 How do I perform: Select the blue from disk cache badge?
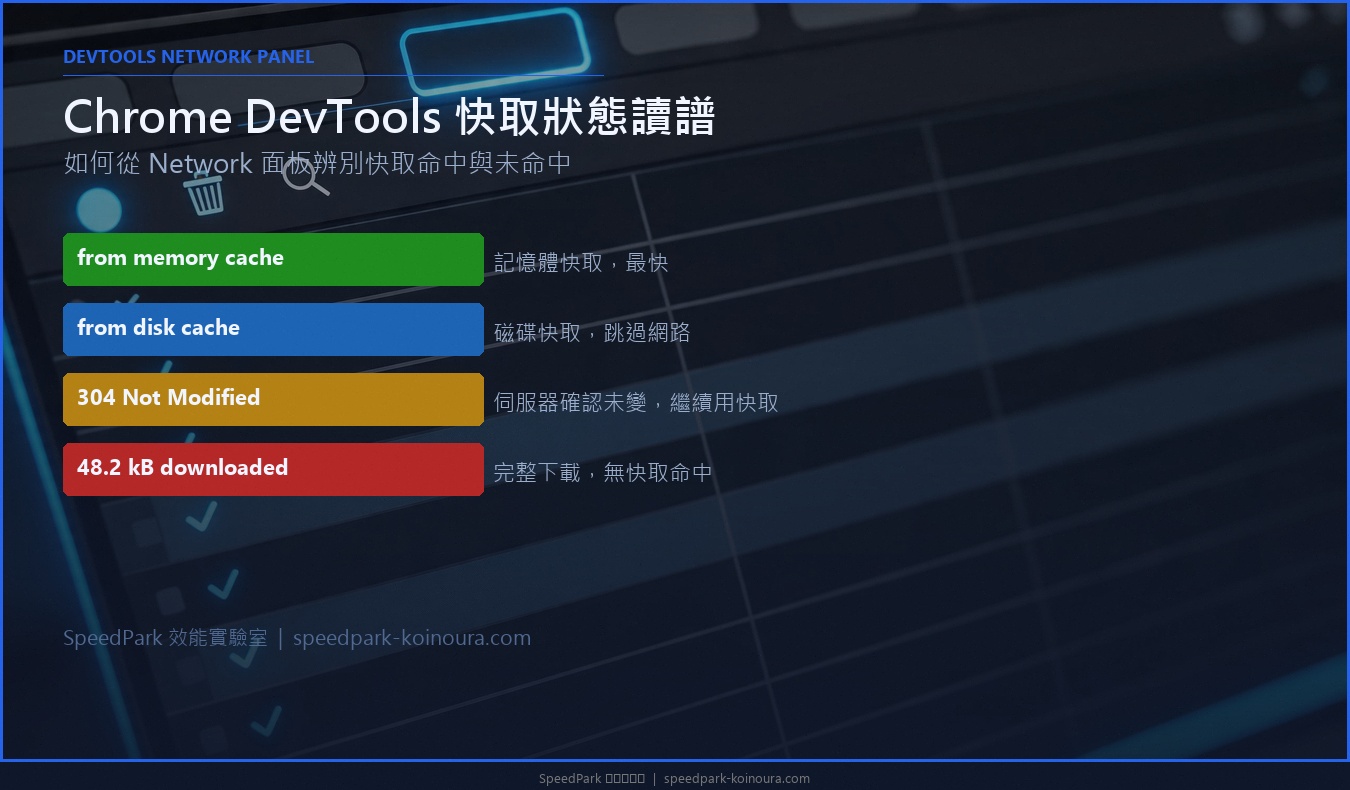[273, 329]
